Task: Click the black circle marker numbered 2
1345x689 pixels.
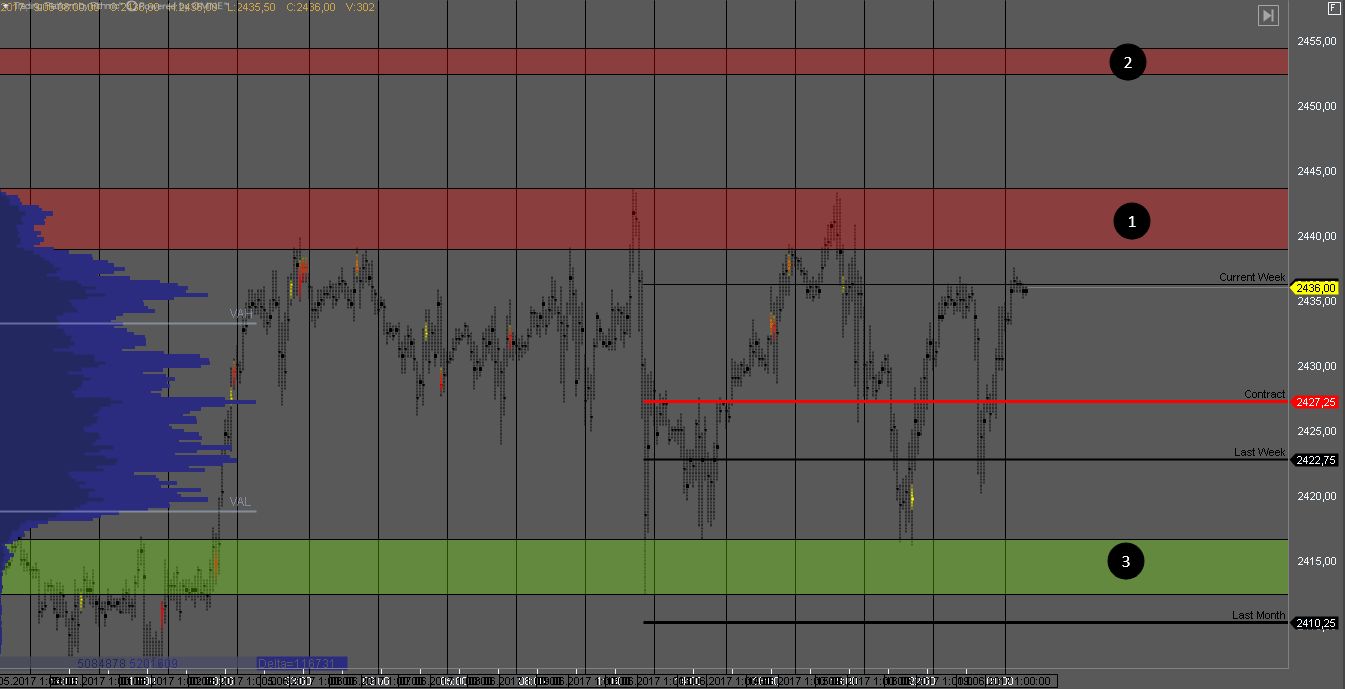Action: click(1127, 62)
